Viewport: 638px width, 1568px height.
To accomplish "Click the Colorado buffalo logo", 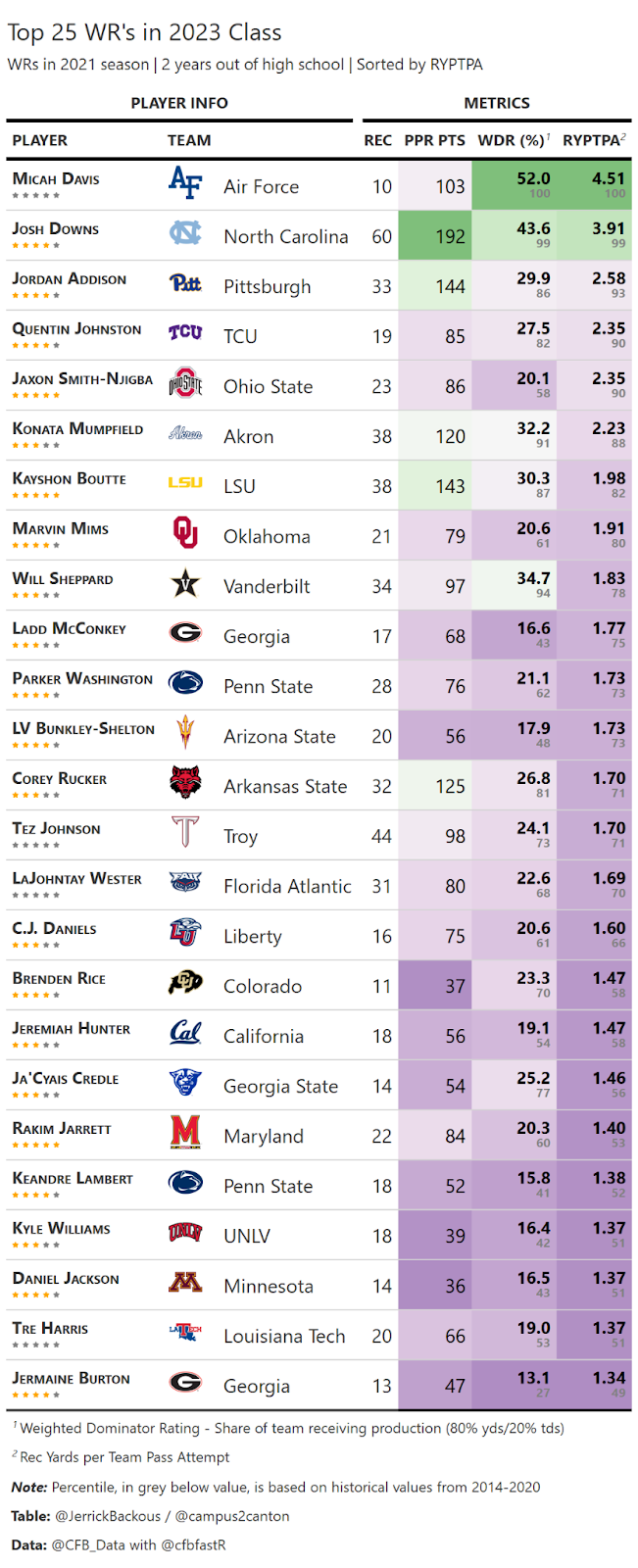I will [185, 983].
